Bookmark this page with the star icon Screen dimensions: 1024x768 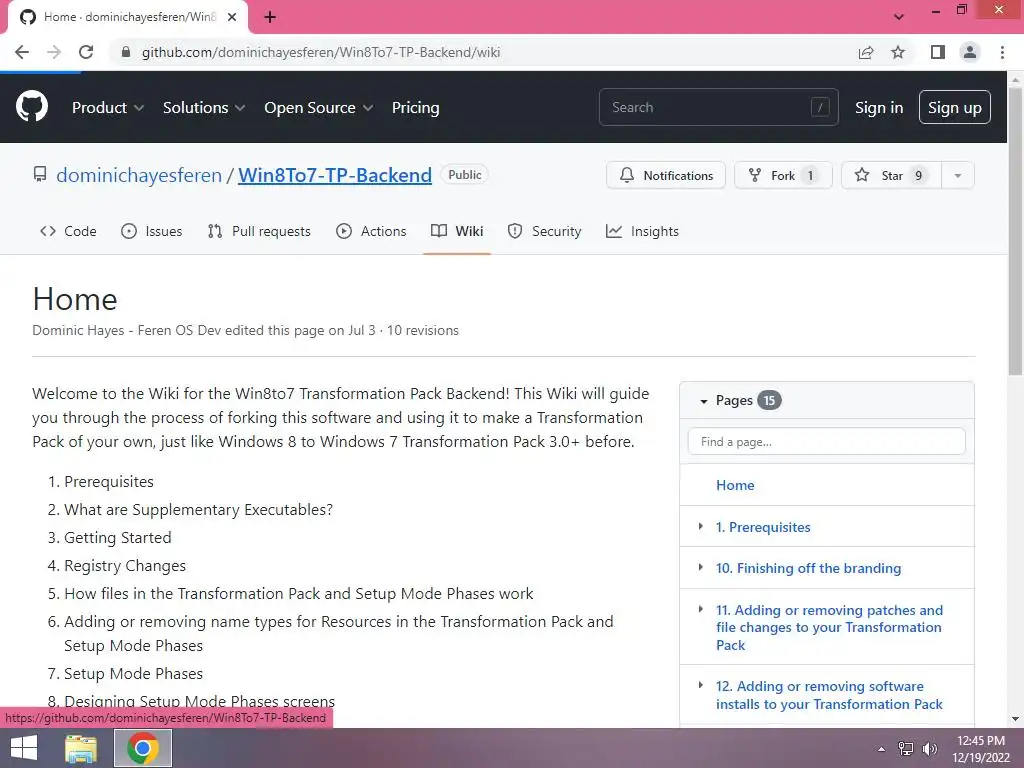(898, 52)
